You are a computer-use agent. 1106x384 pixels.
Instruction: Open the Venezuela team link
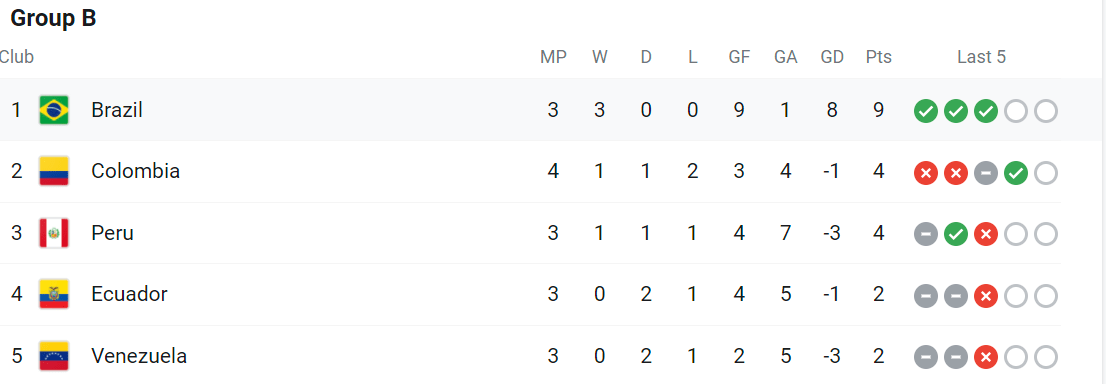click(x=139, y=356)
